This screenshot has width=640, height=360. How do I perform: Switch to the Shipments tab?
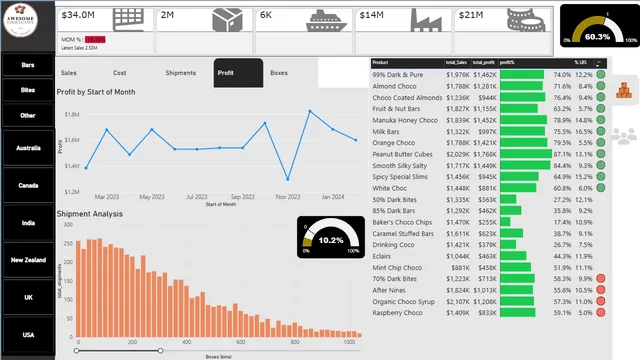(180, 73)
